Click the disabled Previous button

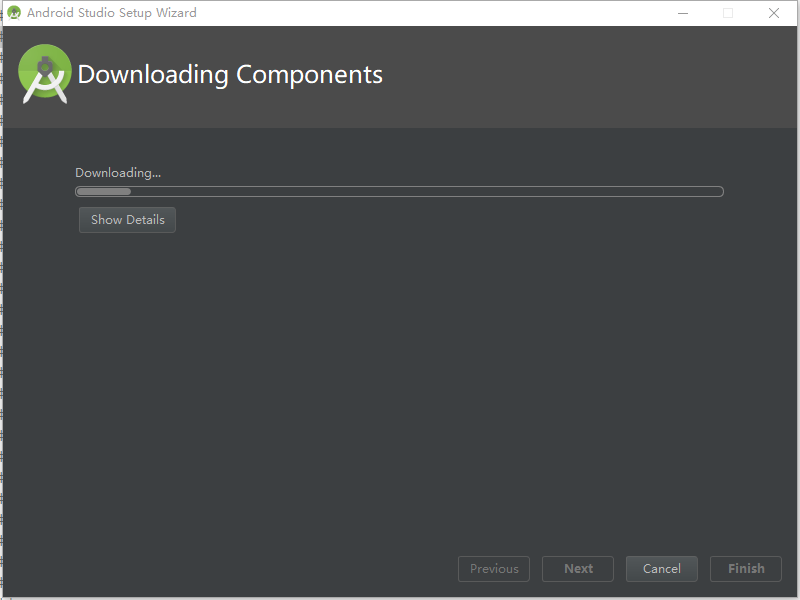tap(493, 568)
